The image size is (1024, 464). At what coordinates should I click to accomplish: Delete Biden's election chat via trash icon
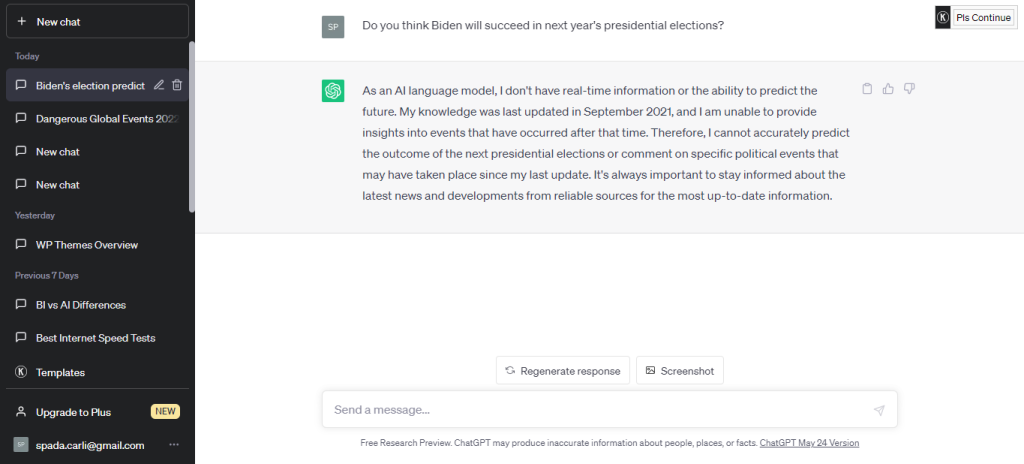(x=177, y=85)
